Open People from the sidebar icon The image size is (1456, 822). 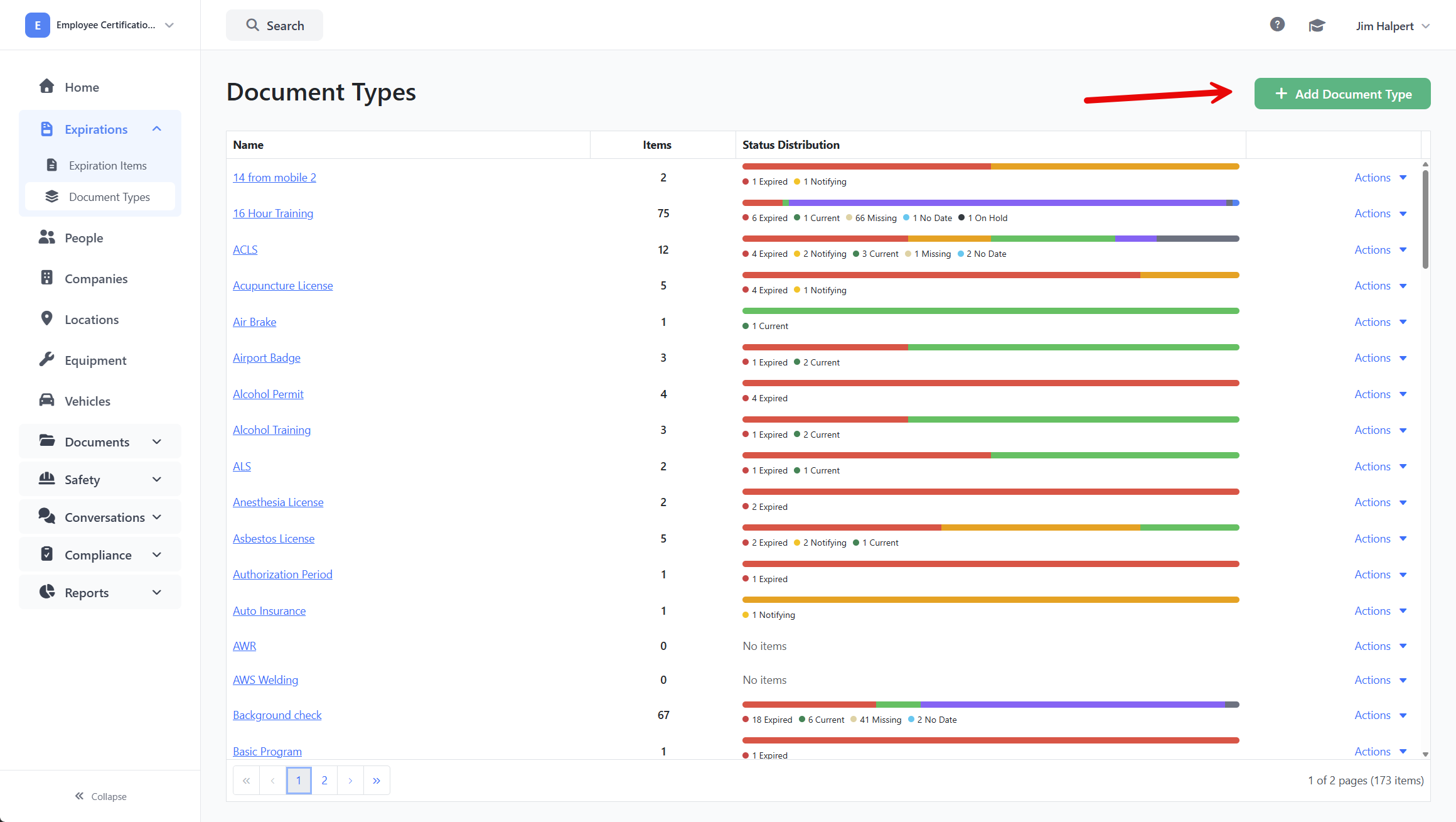[x=46, y=237]
